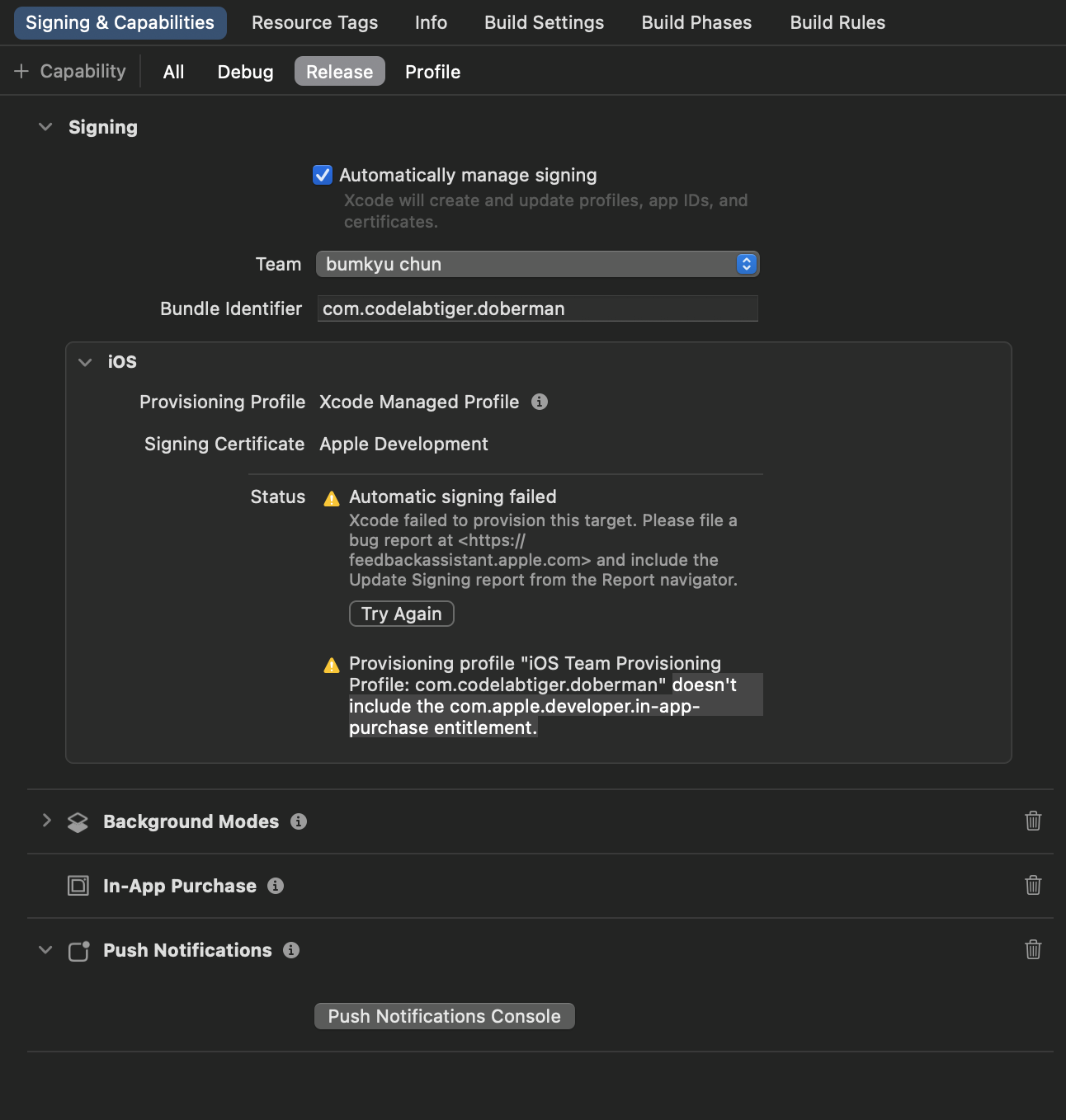The width and height of the screenshot is (1066, 1120).
Task: Click the entitlement missing error message
Action: pyautogui.click(x=543, y=695)
